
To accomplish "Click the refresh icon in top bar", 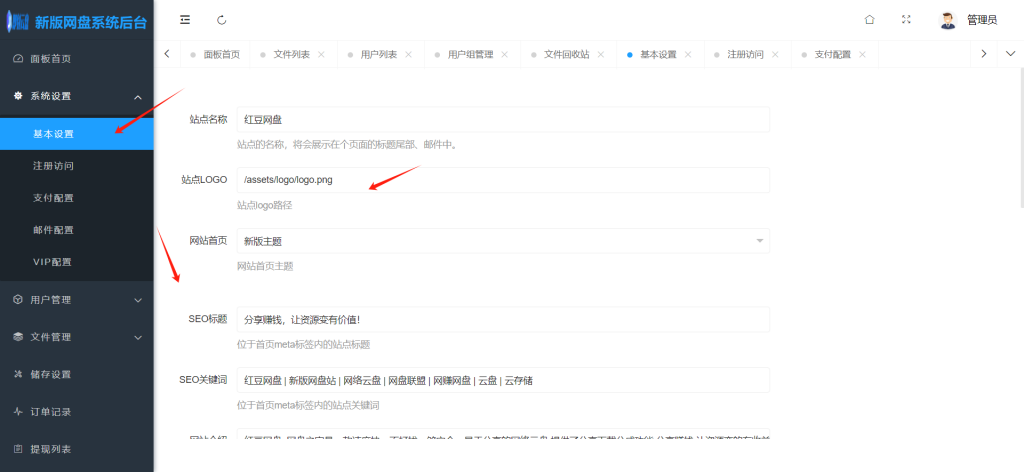I will pos(222,20).
